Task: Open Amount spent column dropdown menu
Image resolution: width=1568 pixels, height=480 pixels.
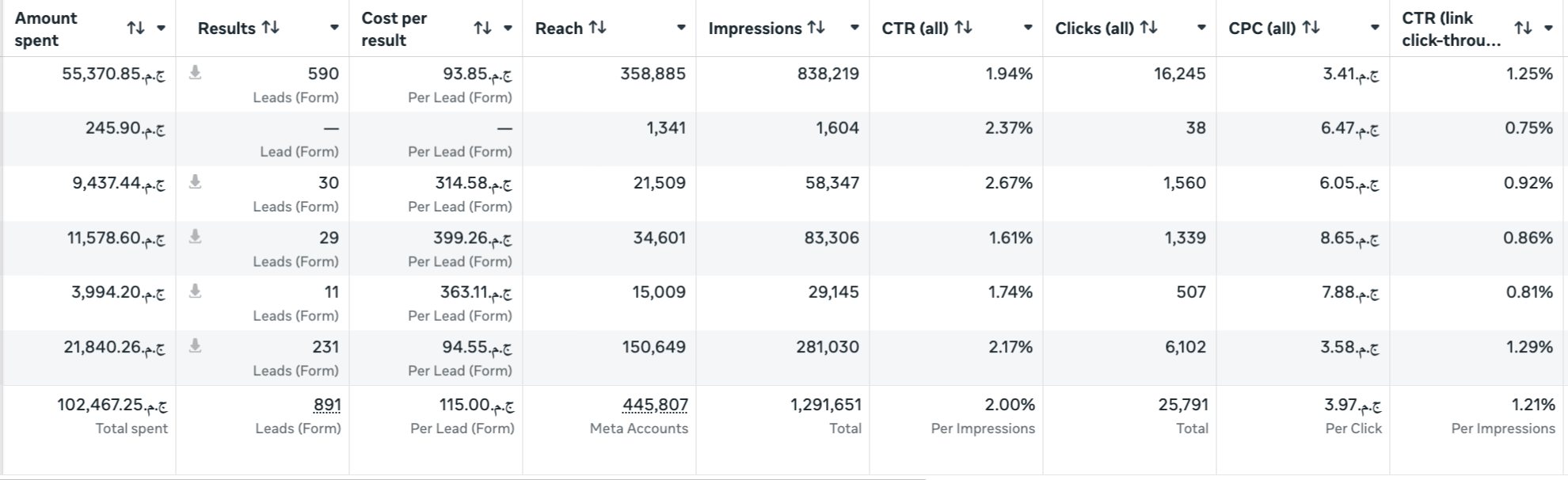Action: click(161, 29)
